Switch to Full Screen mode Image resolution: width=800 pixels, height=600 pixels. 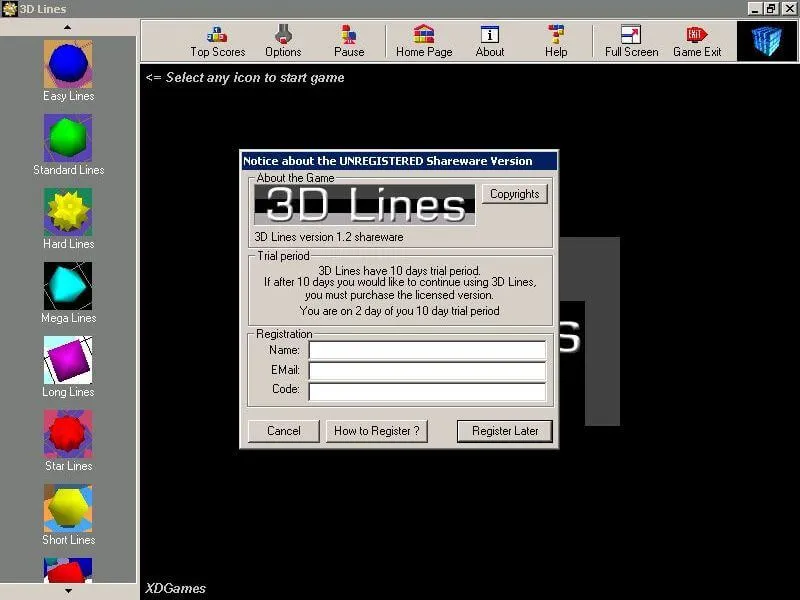point(631,41)
